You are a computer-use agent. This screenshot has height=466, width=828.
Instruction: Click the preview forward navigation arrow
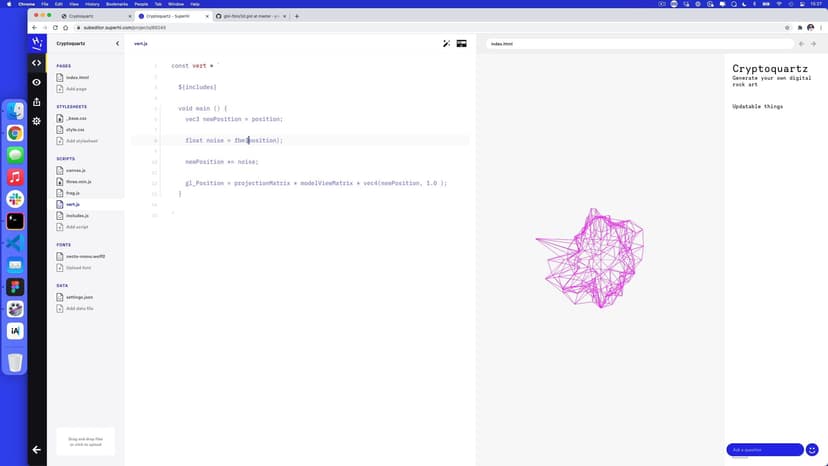814,44
